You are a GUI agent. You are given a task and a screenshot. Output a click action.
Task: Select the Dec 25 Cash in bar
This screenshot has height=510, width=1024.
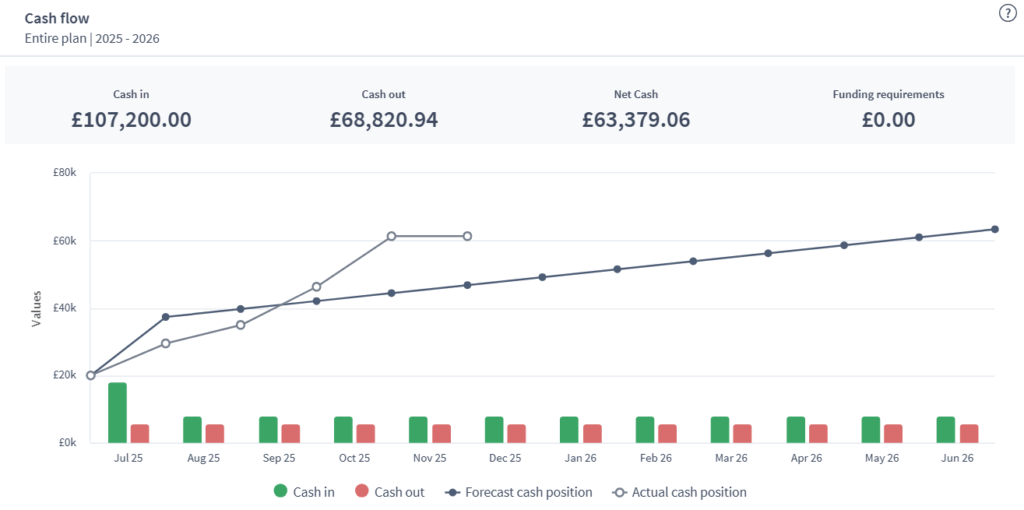pyautogui.click(x=494, y=429)
